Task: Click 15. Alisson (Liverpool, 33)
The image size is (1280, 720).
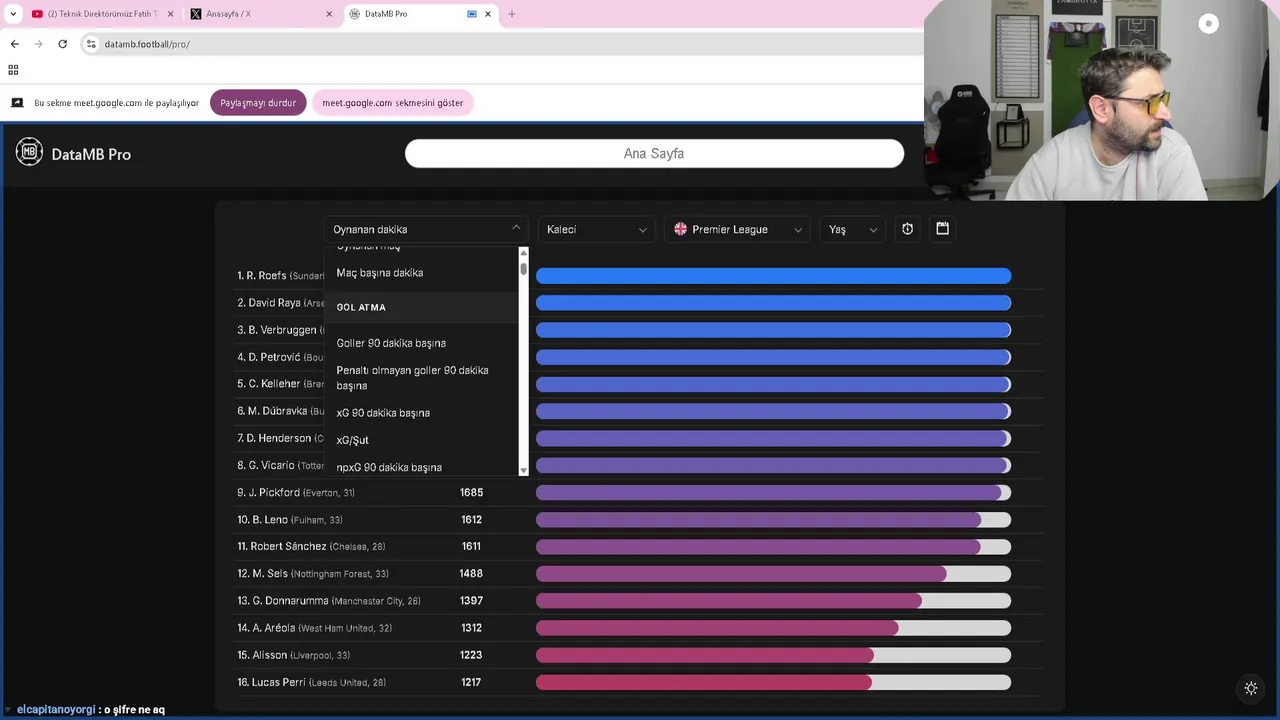Action: [x=294, y=655]
